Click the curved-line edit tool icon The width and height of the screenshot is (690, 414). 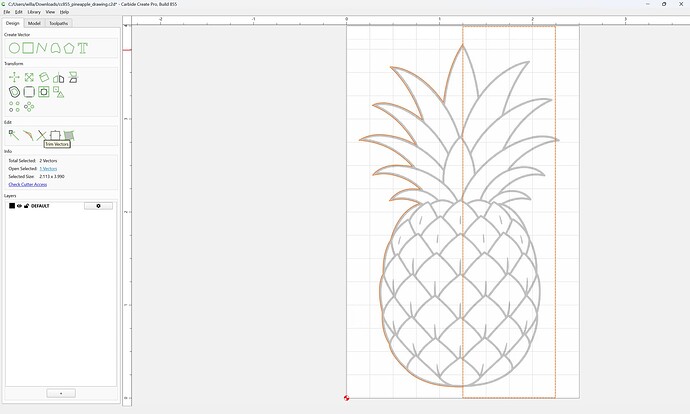pyautogui.click(x=28, y=135)
